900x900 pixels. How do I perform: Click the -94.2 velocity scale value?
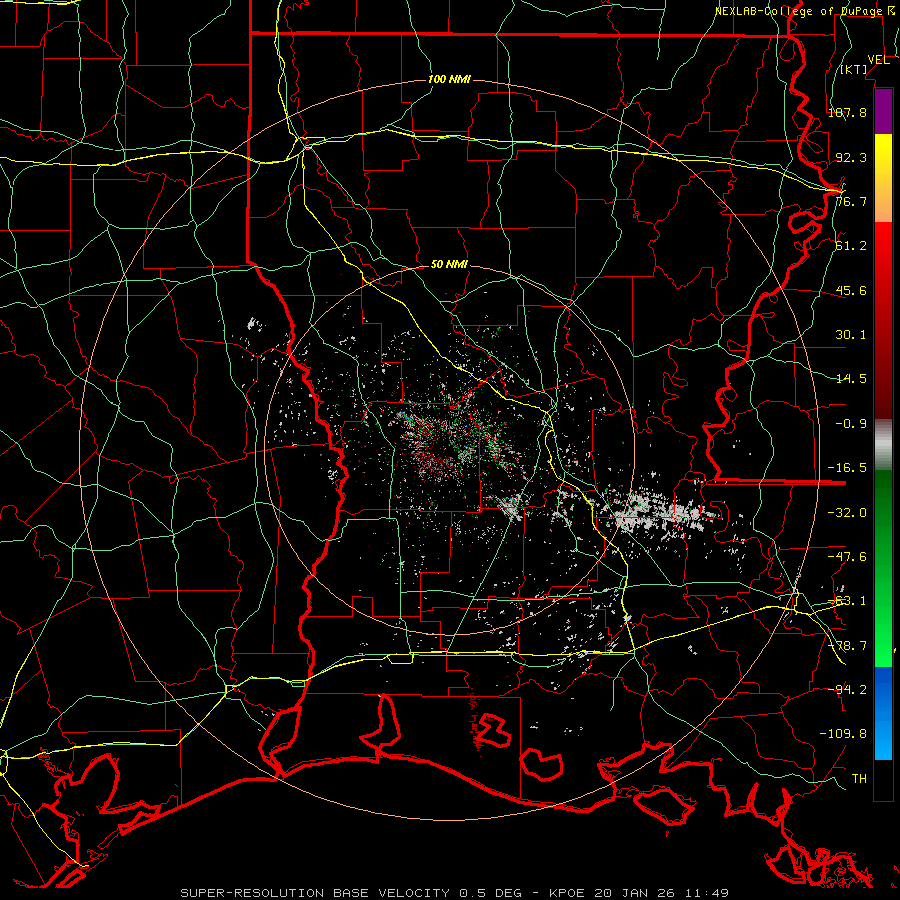tap(847, 690)
